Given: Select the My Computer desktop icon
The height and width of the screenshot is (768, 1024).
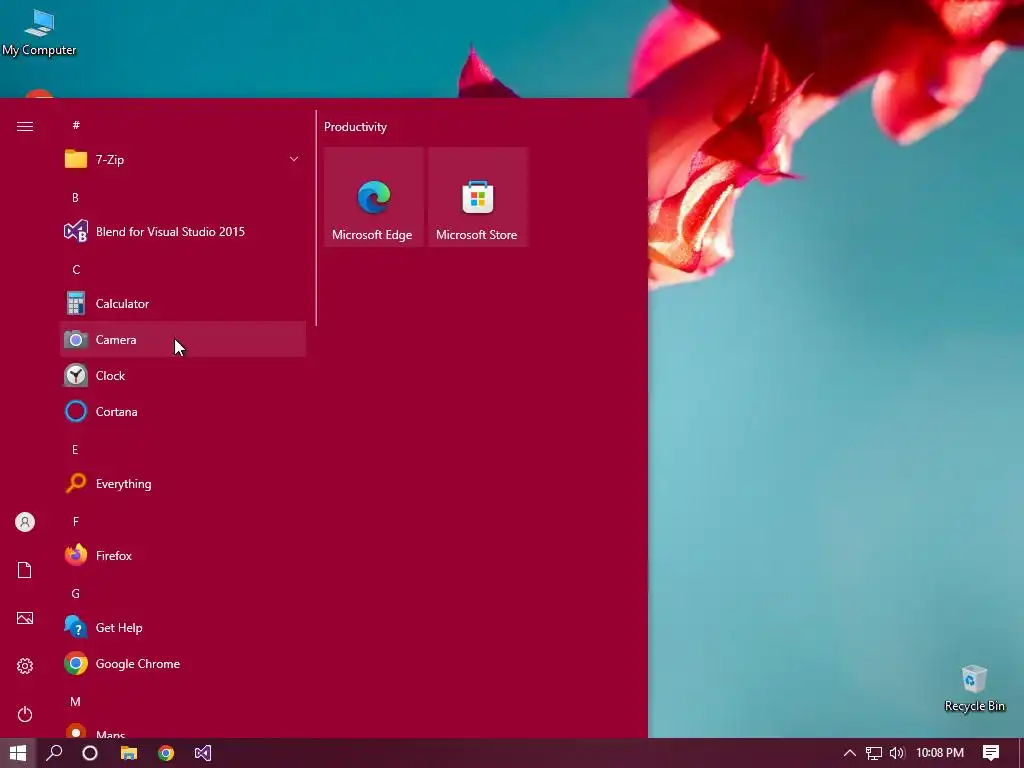Looking at the screenshot, I should (x=39, y=33).
